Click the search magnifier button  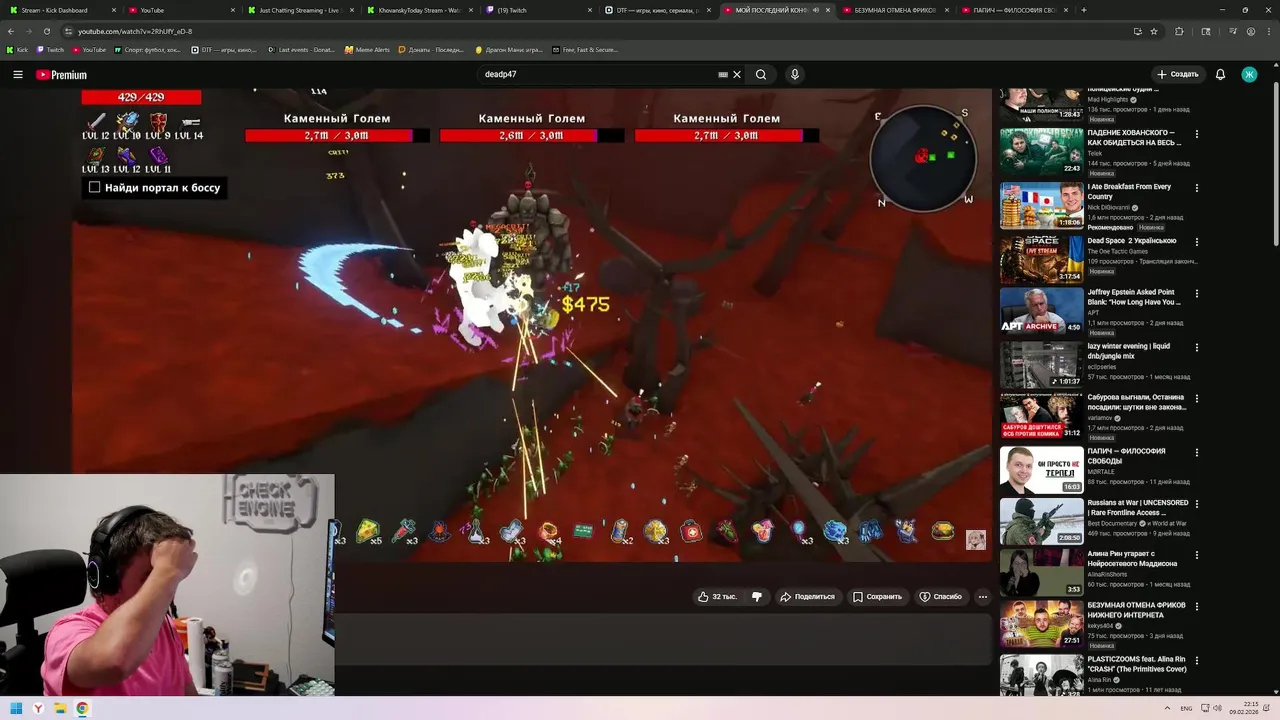[761, 74]
